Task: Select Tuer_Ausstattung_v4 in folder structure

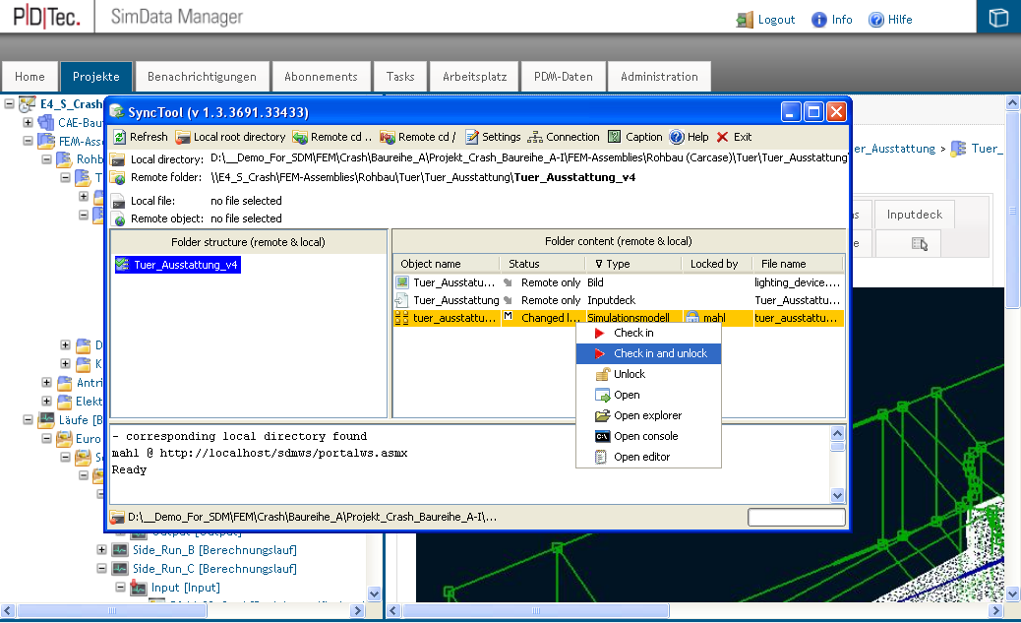Action: coord(178,265)
